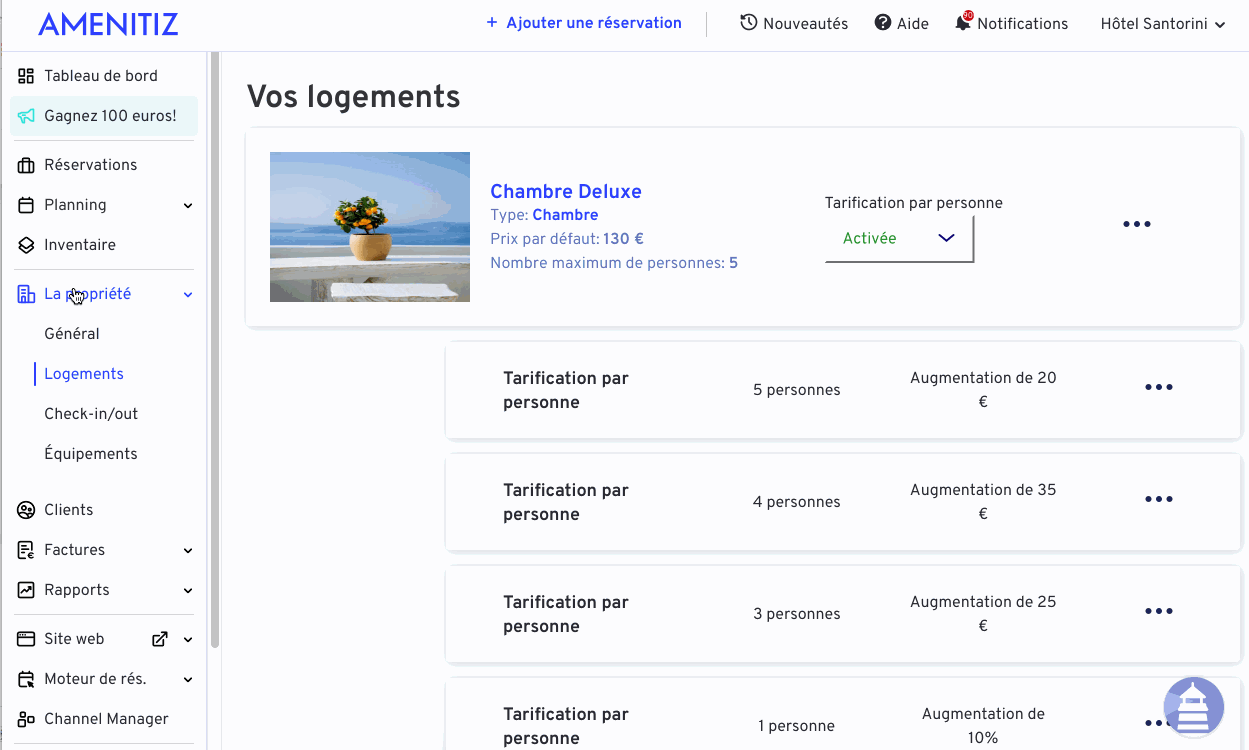Click the Chambre Deluxe room photo

pos(370,227)
